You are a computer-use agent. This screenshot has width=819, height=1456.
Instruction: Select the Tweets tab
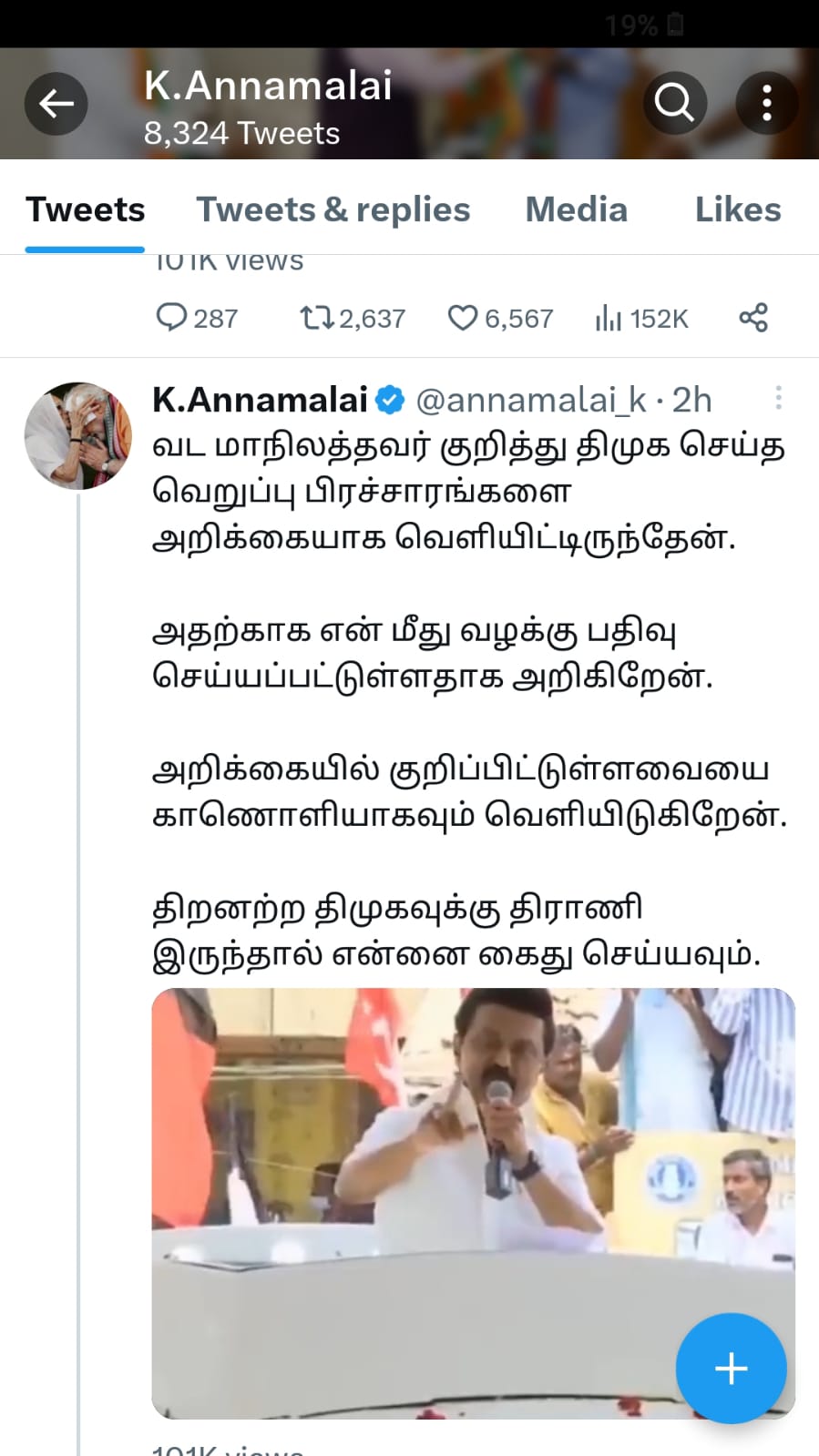85,209
